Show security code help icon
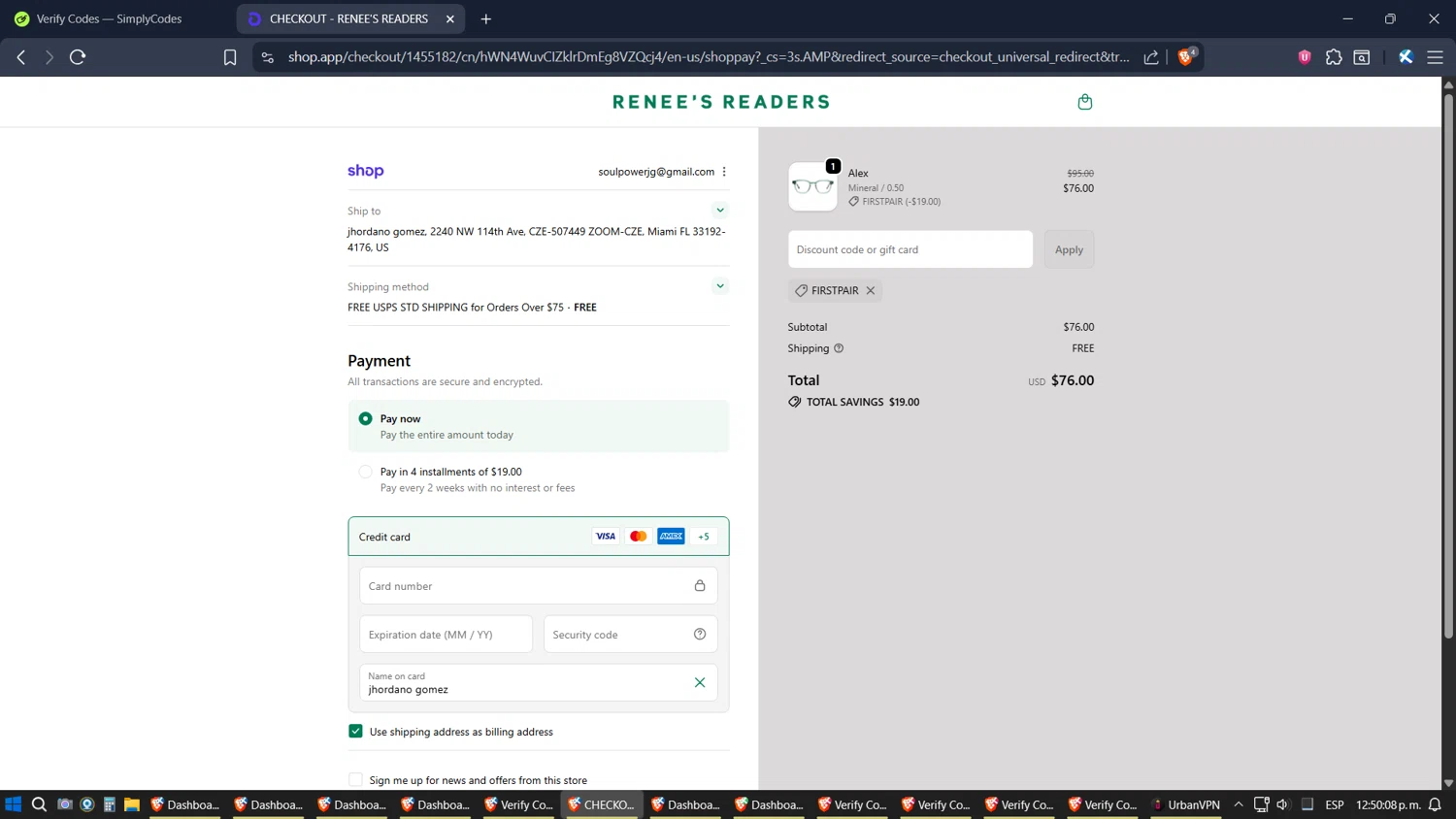Viewport: 1456px width, 819px height. pyautogui.click(x=700, y=635)
